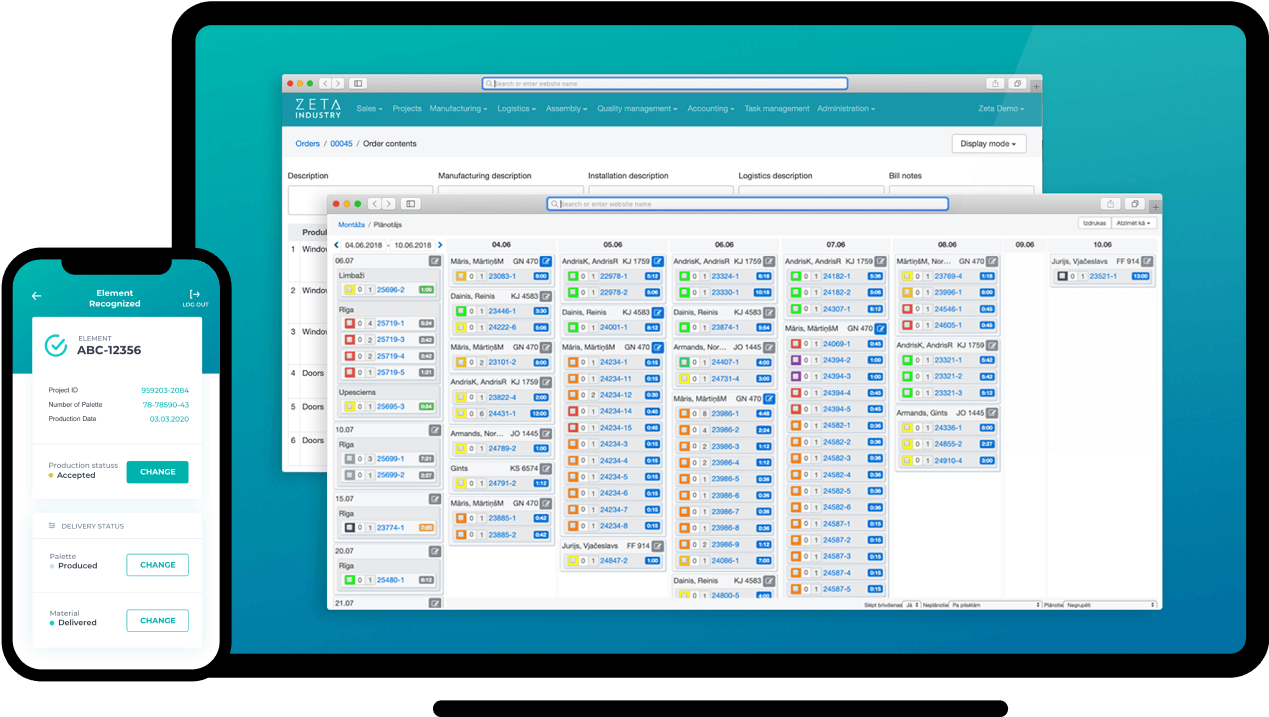Expand the Atzīmēt kā dropdown

click(1134, 223)
